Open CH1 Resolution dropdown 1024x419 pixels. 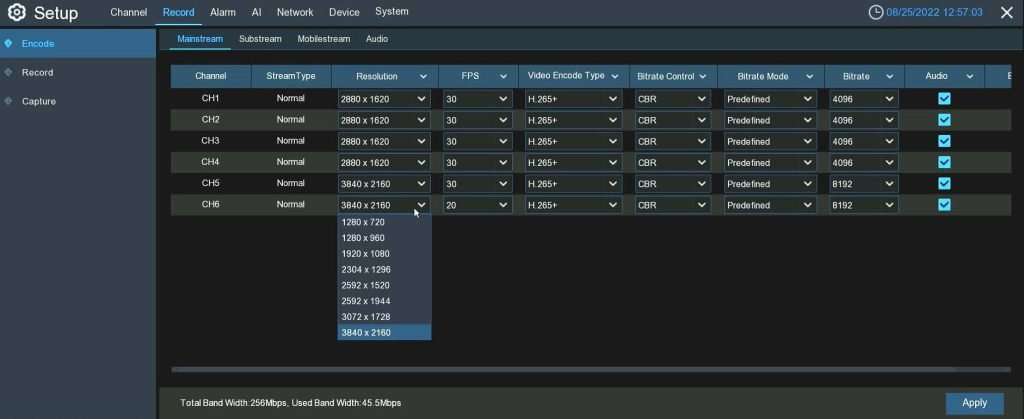pos(384,99)
